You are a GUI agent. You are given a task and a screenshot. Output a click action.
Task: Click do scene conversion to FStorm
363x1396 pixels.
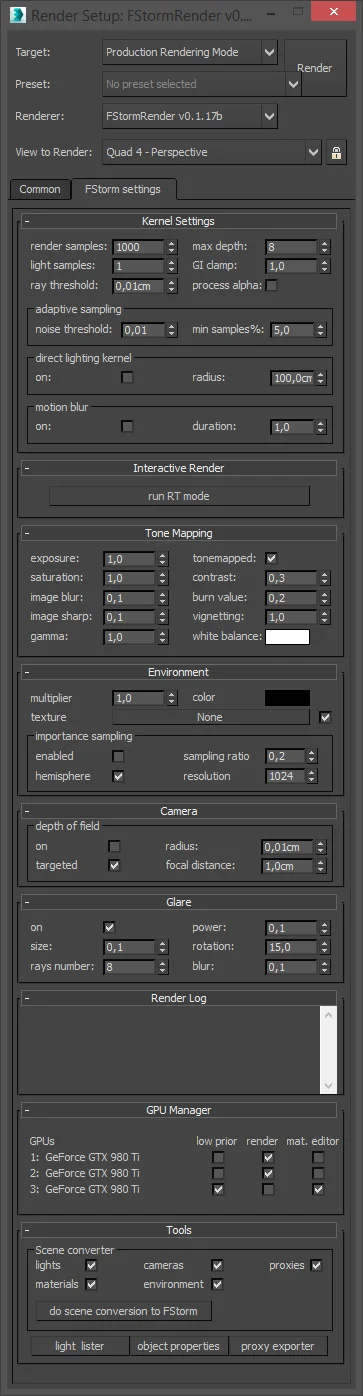pyautogui.click(x=124, y=1310)
